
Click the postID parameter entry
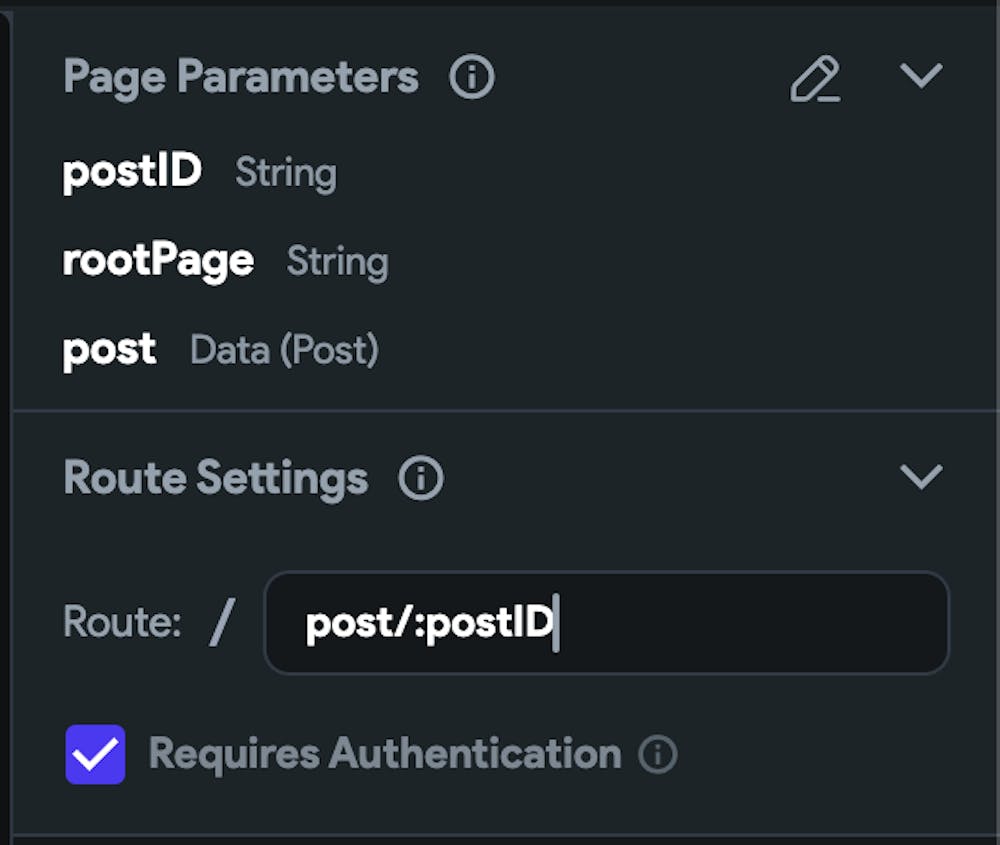tap(131, 171)
